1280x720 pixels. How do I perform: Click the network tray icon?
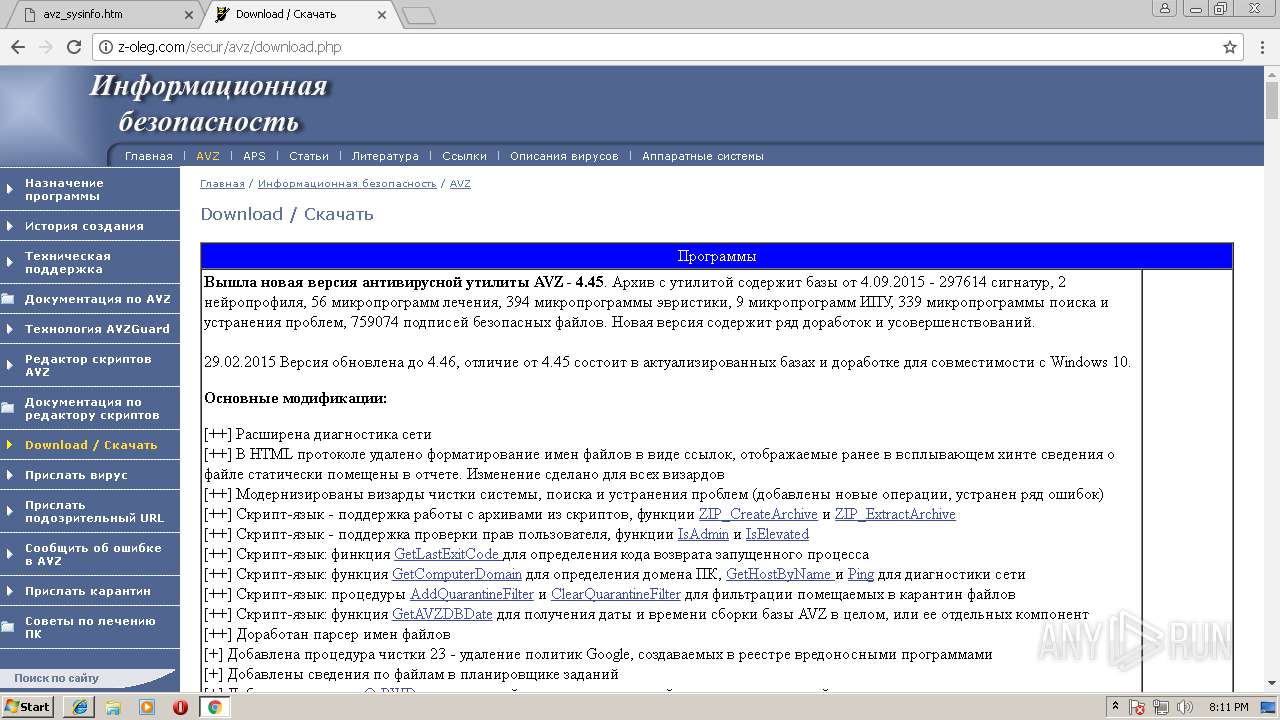1161,707
